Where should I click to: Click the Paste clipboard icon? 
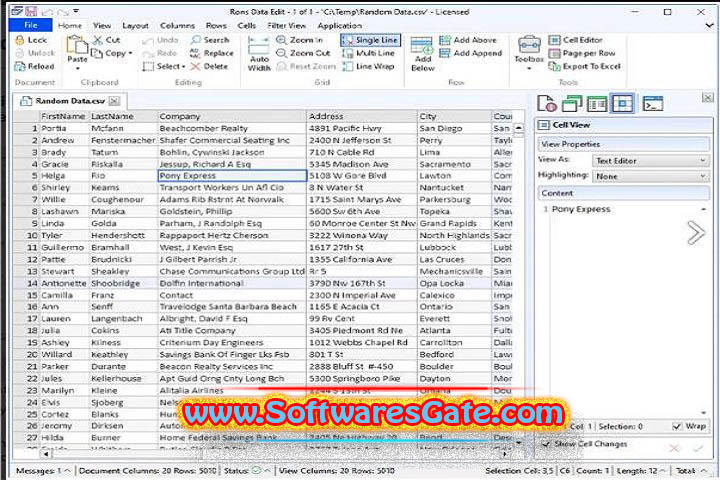(x=77, y=45)
